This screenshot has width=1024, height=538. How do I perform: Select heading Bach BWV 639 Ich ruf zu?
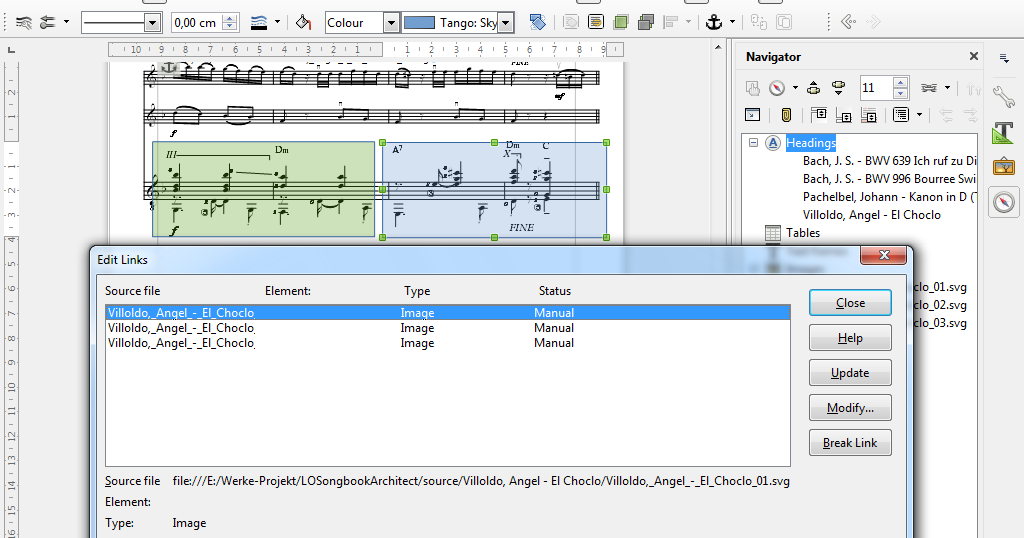889,161
